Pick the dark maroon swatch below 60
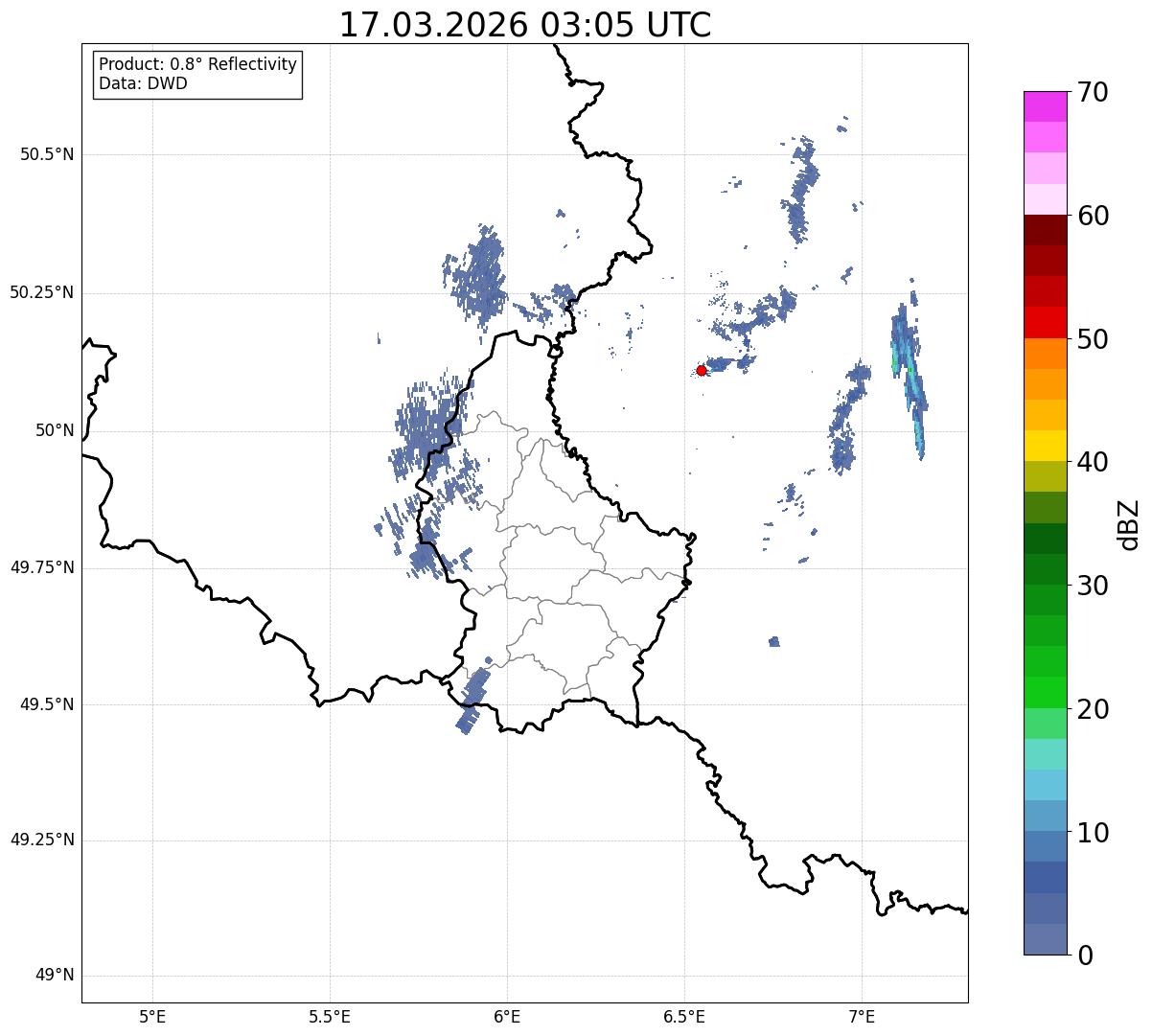This screenshot has width=1152, height=1036. click(x=1045, y=230)
